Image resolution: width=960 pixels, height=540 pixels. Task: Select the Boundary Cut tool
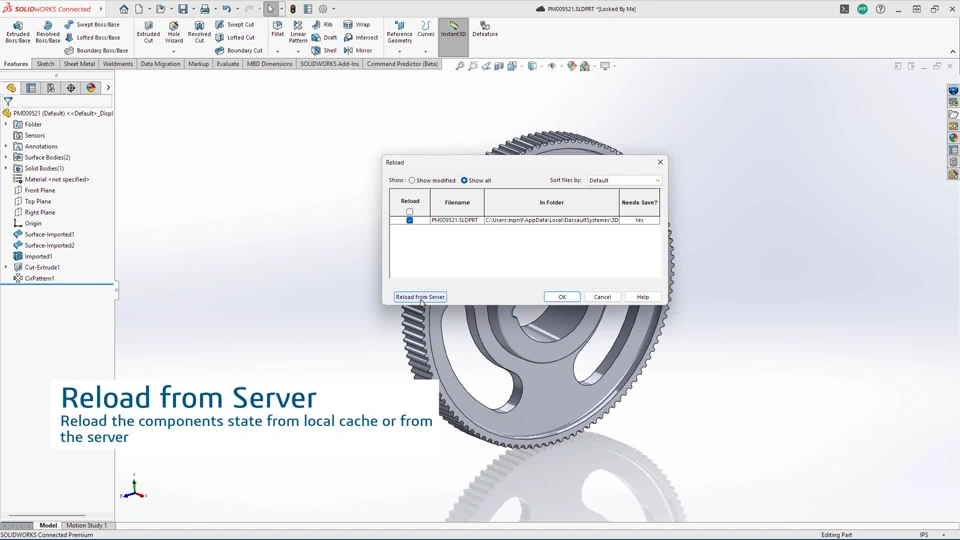(x=239, y=50)
